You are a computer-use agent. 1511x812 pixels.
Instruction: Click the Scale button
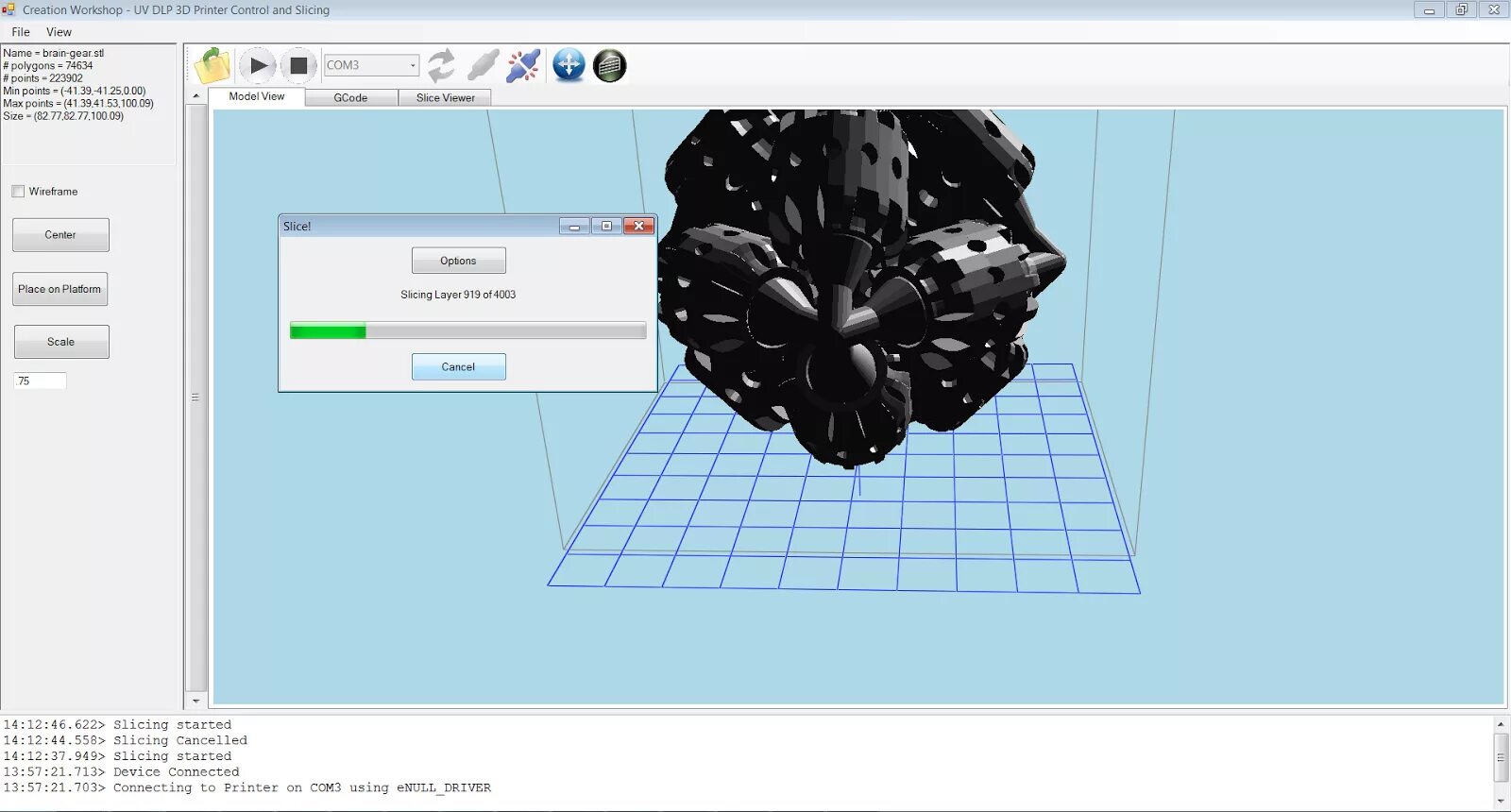(x=61, y=342)
